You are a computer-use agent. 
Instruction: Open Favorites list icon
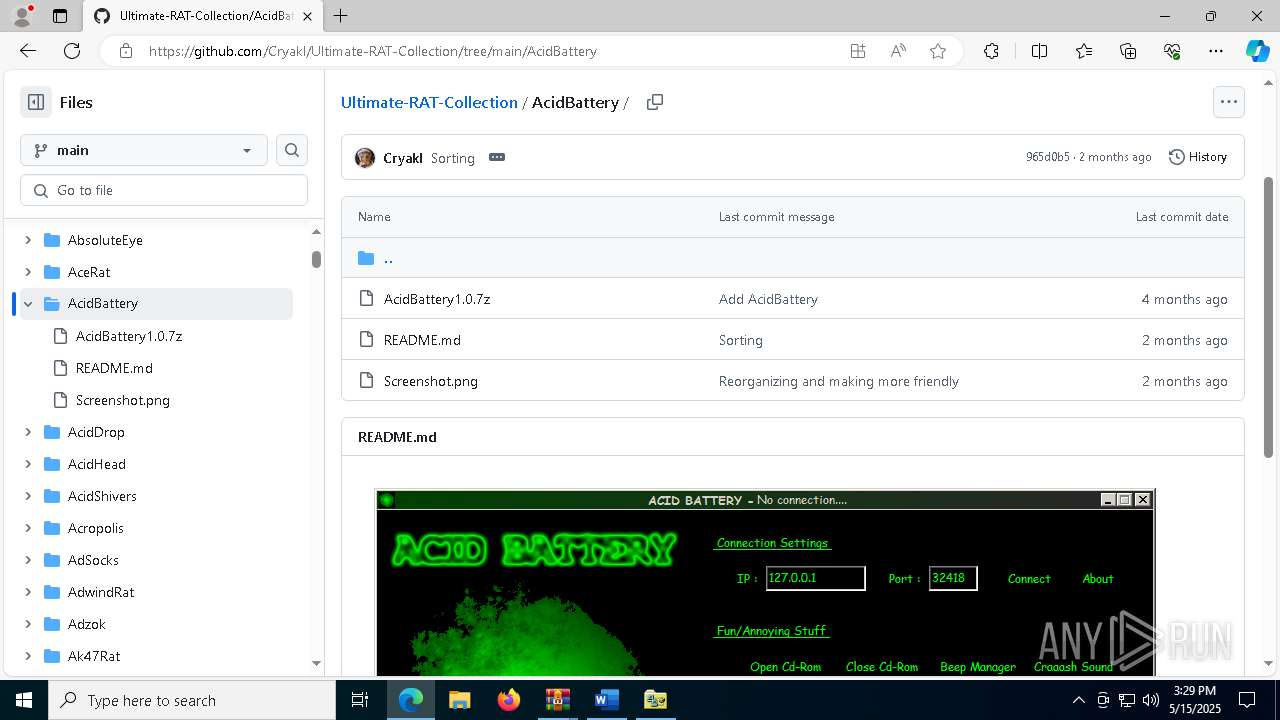click(1084, 51)
